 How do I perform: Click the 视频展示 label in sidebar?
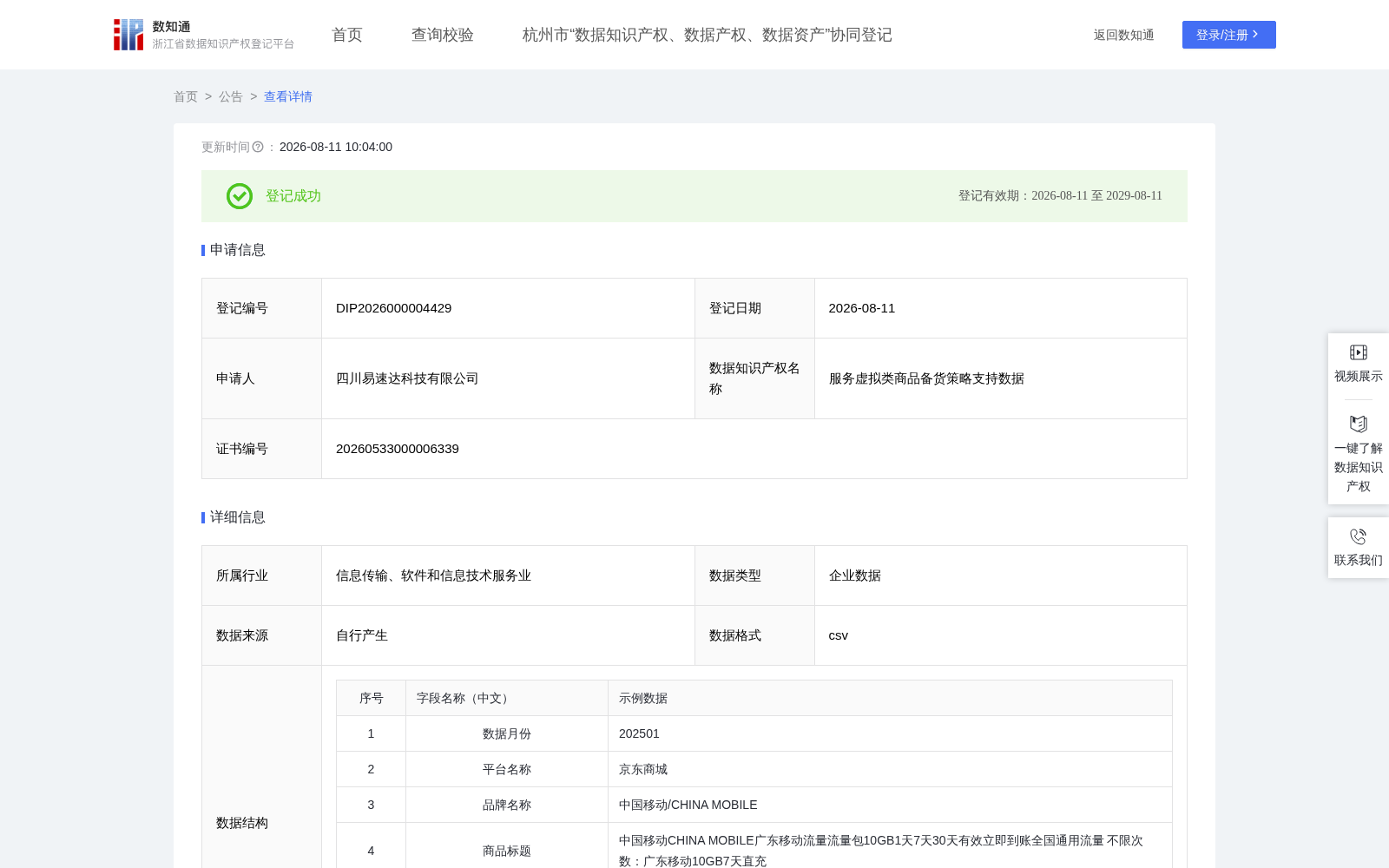point(1359,376)
